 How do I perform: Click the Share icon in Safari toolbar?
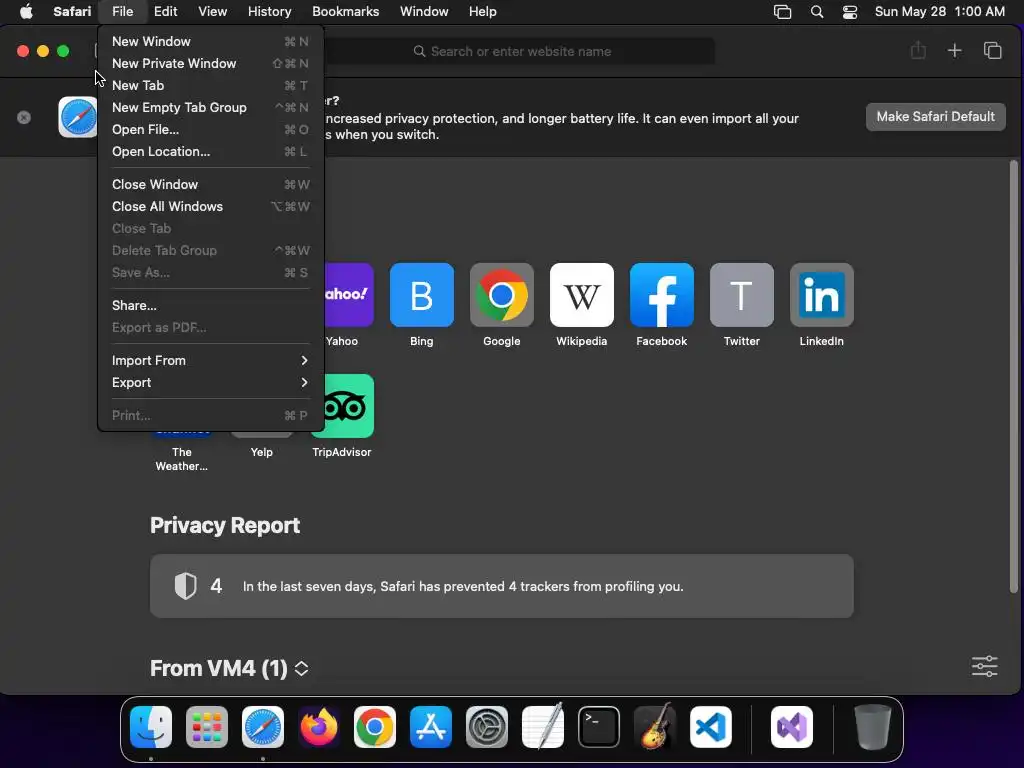(x=918, y=50)
